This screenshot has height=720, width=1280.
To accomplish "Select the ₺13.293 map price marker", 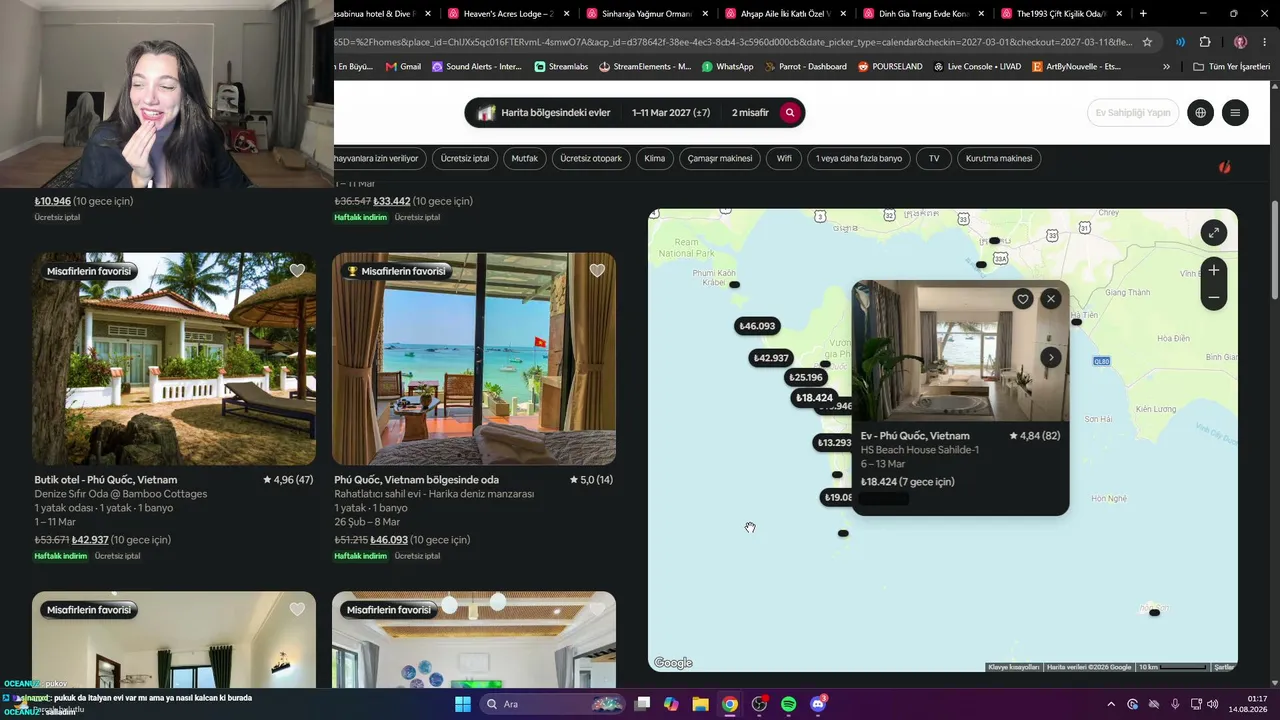I will pyautogui.click(x=833, y=443).
